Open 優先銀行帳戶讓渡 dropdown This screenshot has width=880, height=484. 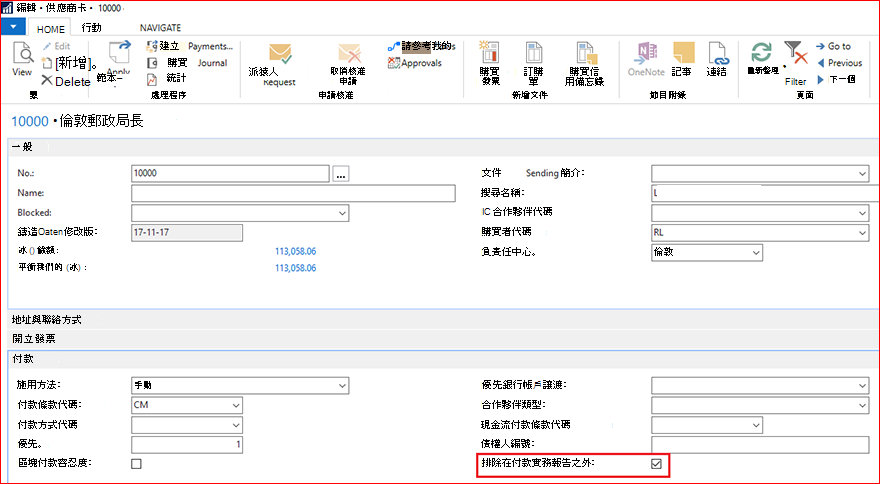click(863, 386)
